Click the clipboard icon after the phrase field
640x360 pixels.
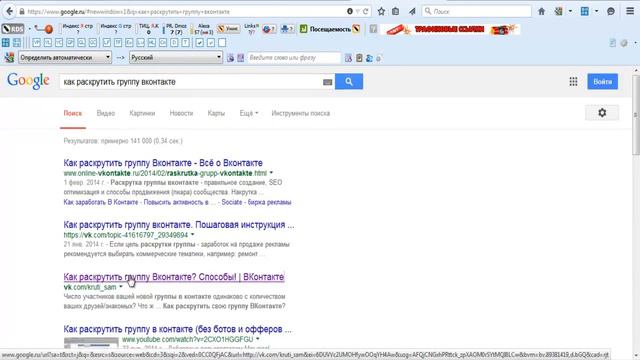[359, 58]
